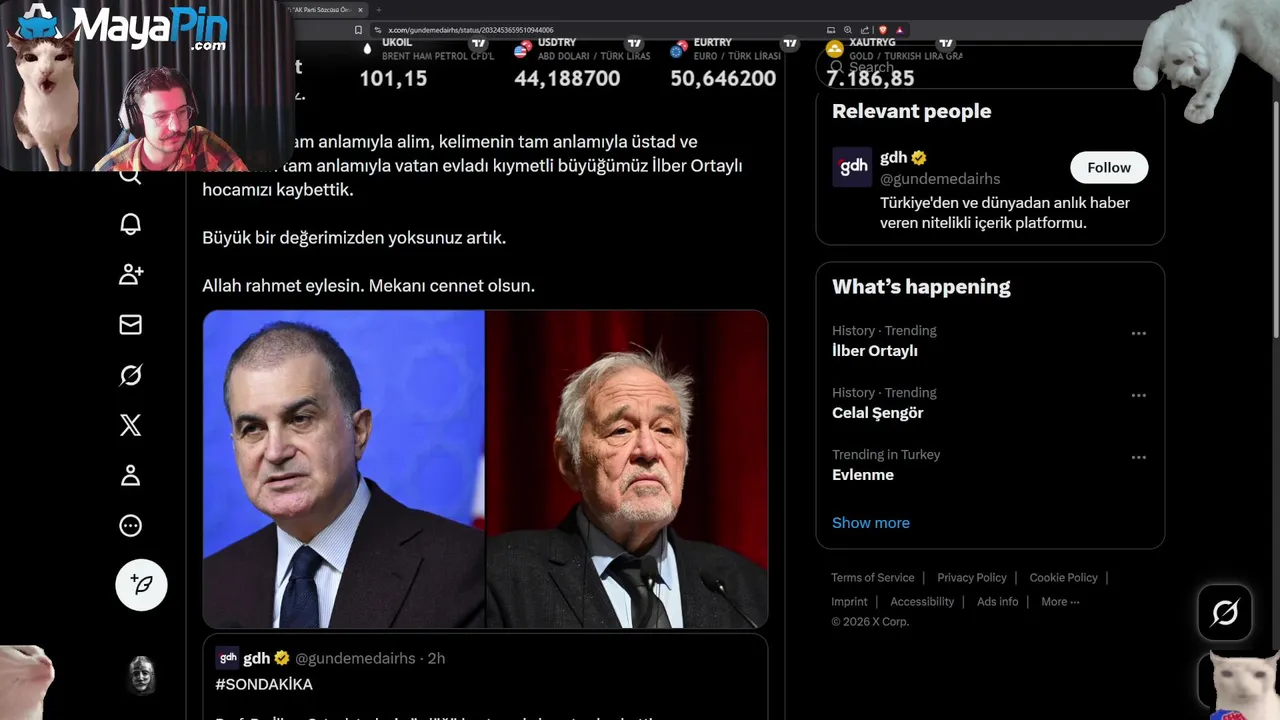The height and width of the screenshot is (720, 1280).
Task: Open the Profile icon in sidebar
Action: (x=130, y=475)
